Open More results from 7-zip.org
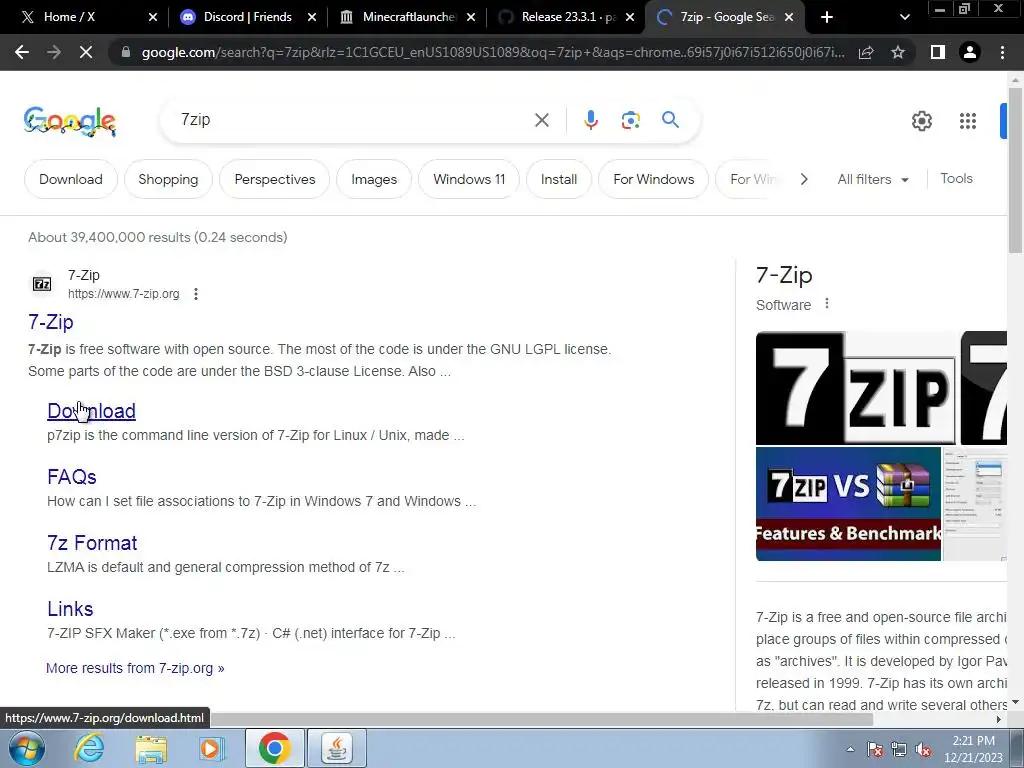The width and height of the screenshot is (1024, 768). pos(135,668)
